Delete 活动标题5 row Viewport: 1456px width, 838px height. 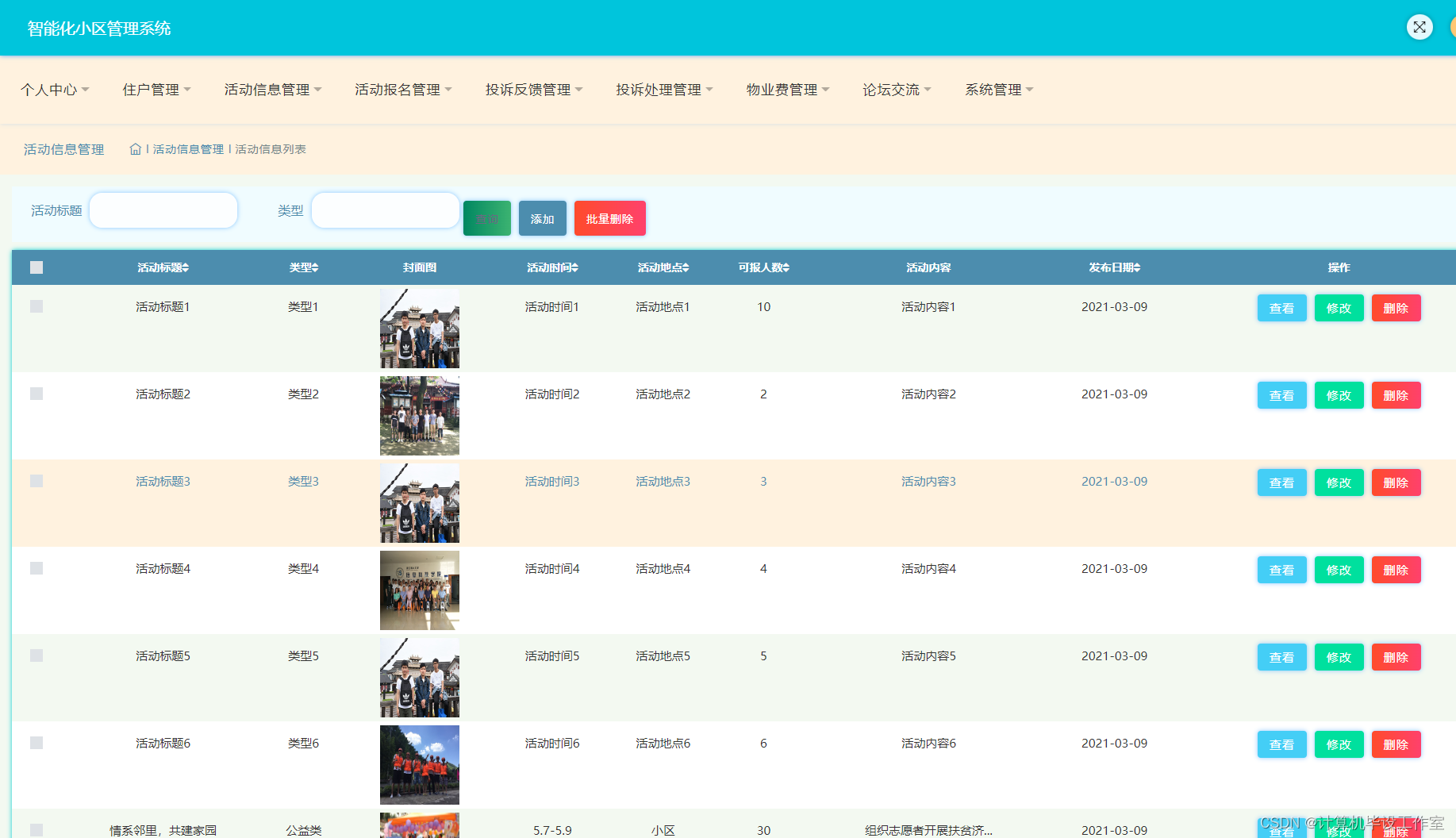[1396, 657]
